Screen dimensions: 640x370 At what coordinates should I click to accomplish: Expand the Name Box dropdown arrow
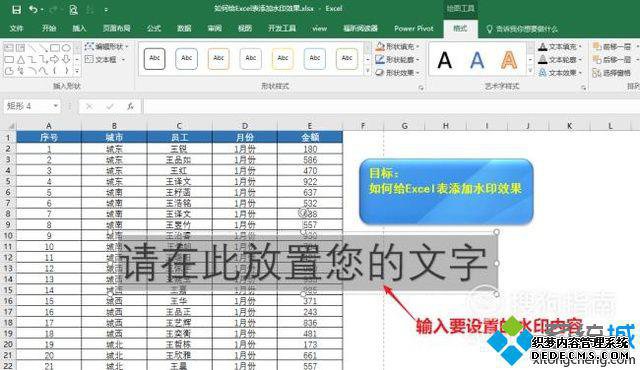[x=56, y=106]
